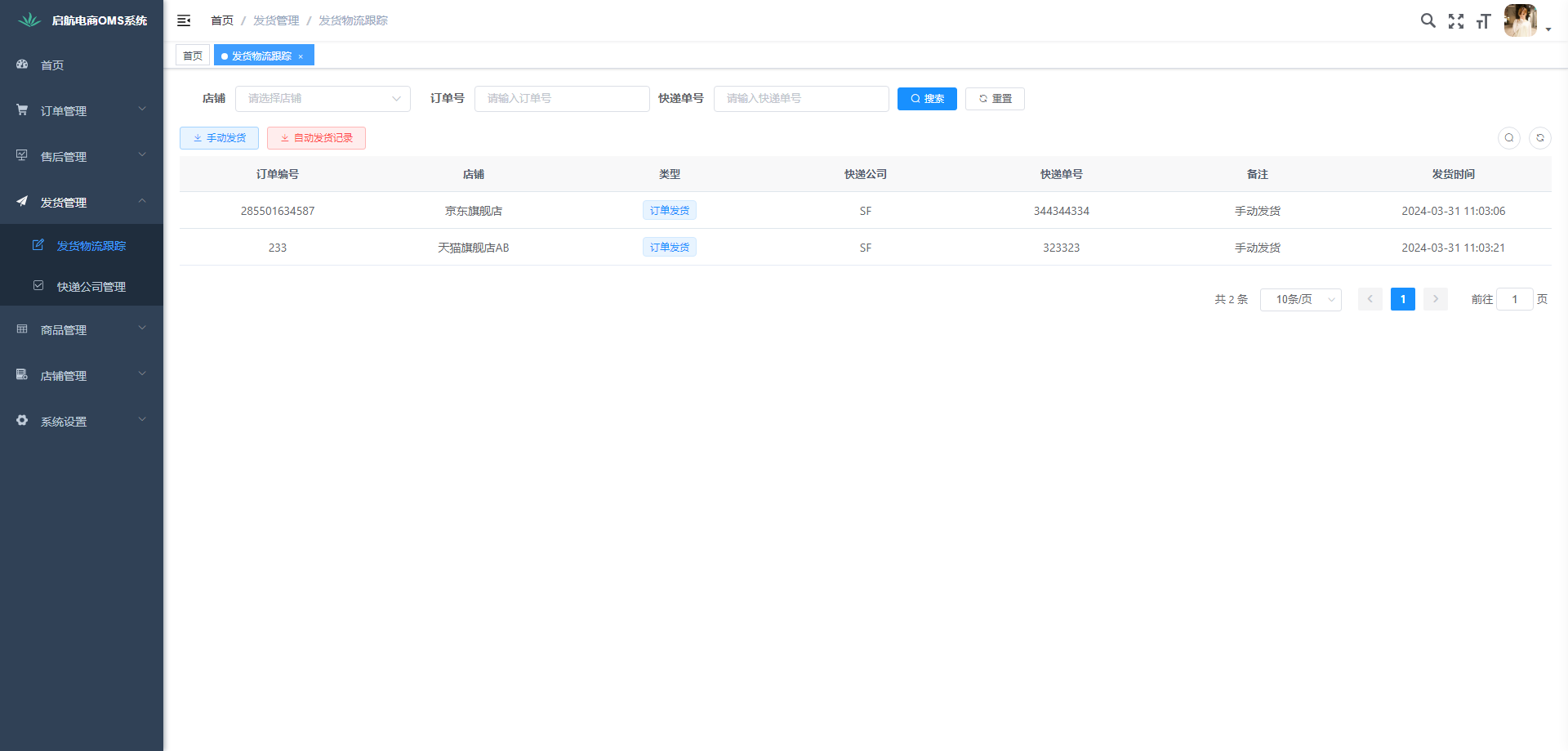
Task: Click the user avatar in header
Action: 1520,20
